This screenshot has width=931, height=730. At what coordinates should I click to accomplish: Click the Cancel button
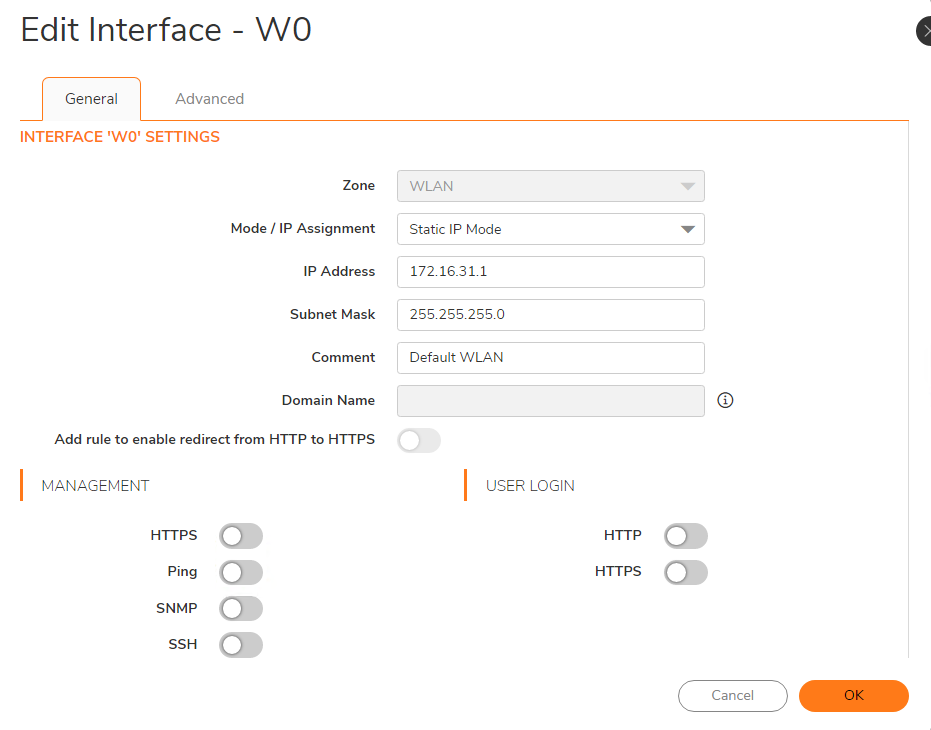point(733,696)
